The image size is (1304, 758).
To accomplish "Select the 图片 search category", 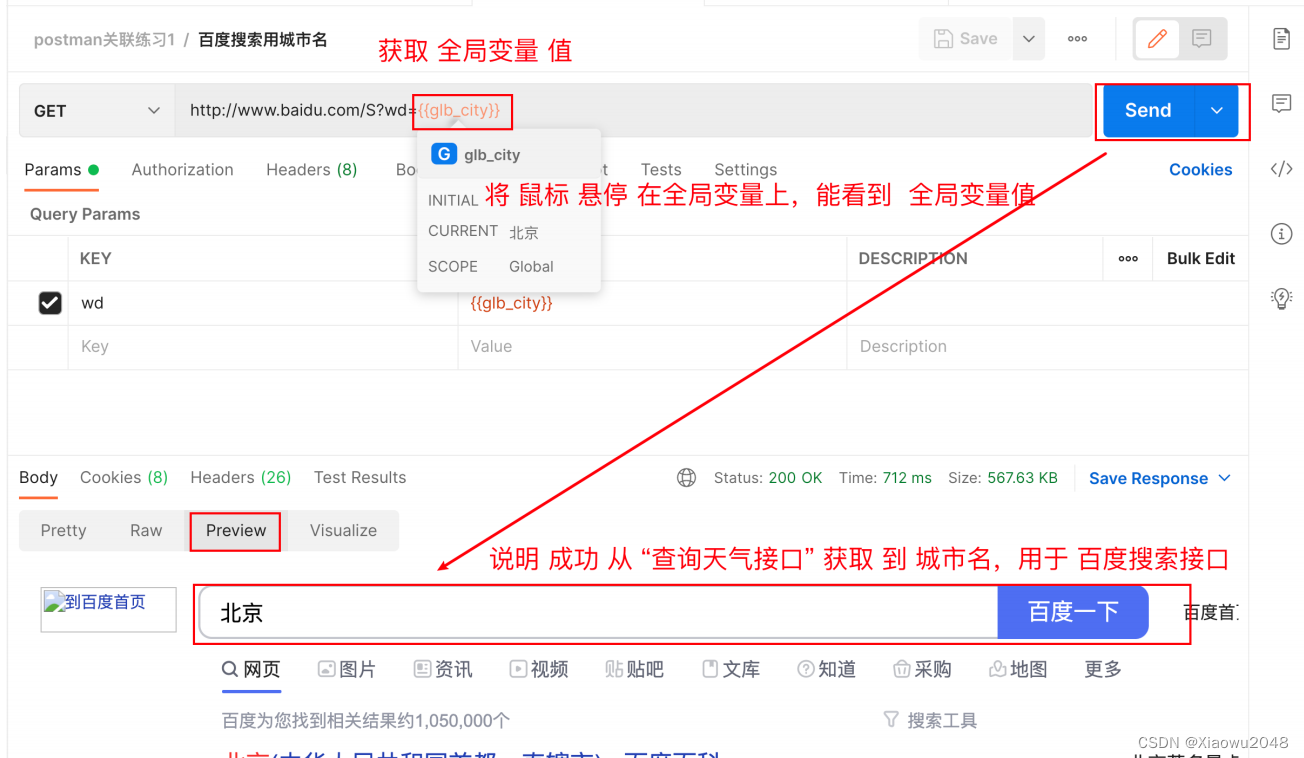I will tap(346, 670).
